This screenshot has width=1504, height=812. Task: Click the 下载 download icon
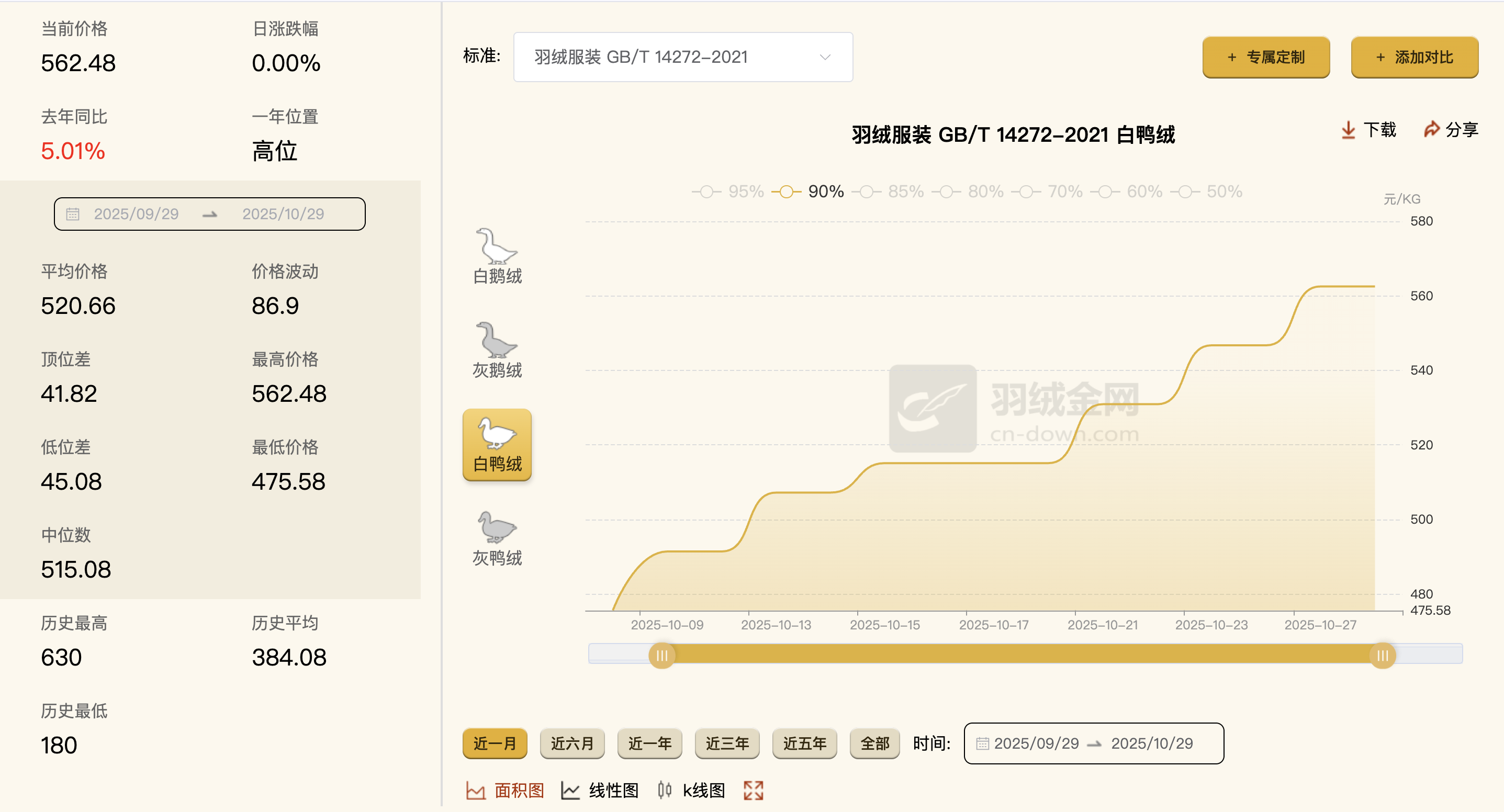click(1348, 130)
